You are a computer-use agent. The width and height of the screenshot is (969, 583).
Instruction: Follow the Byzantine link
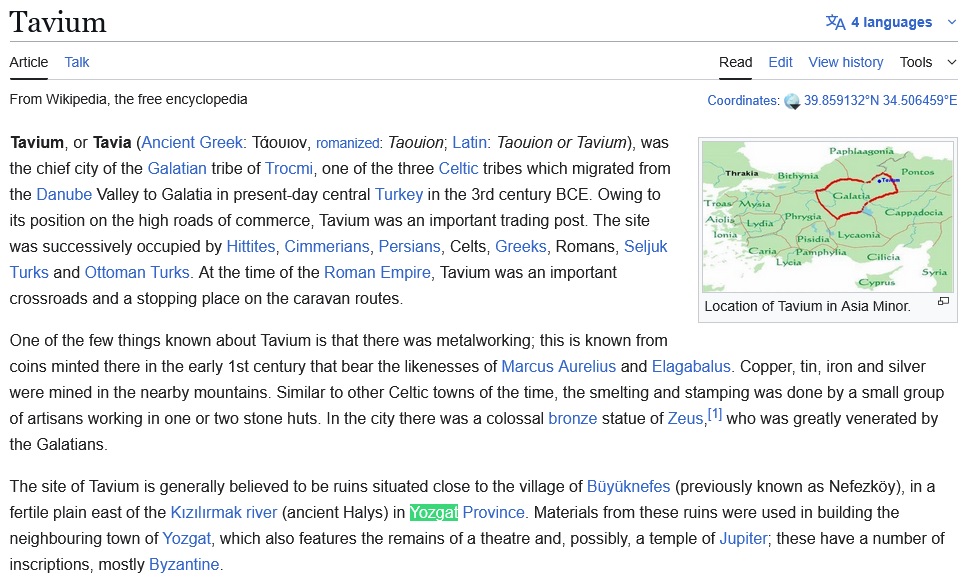(184, 564)
